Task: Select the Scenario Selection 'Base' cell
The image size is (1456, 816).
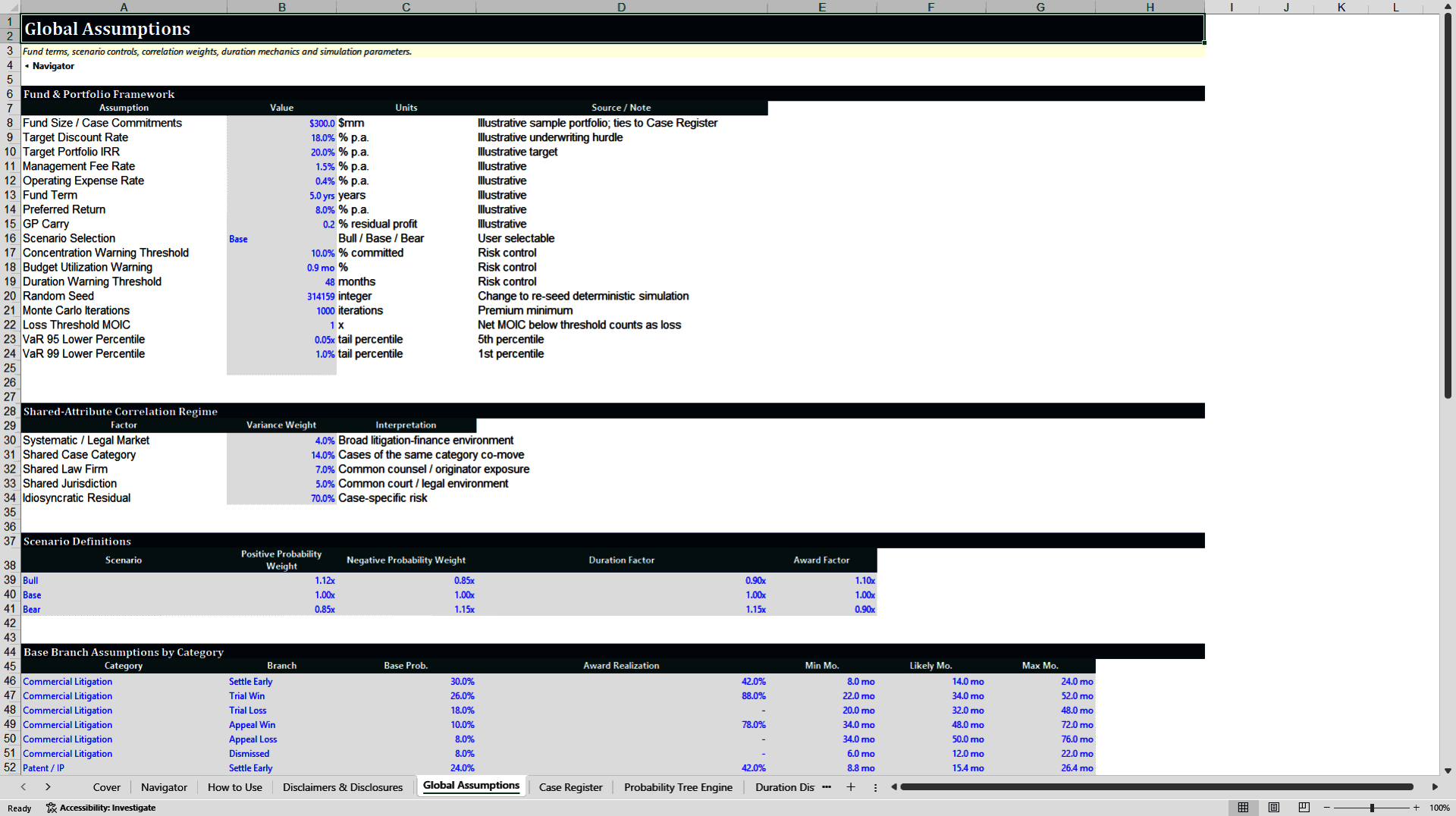Action: (x=281, y=238)
